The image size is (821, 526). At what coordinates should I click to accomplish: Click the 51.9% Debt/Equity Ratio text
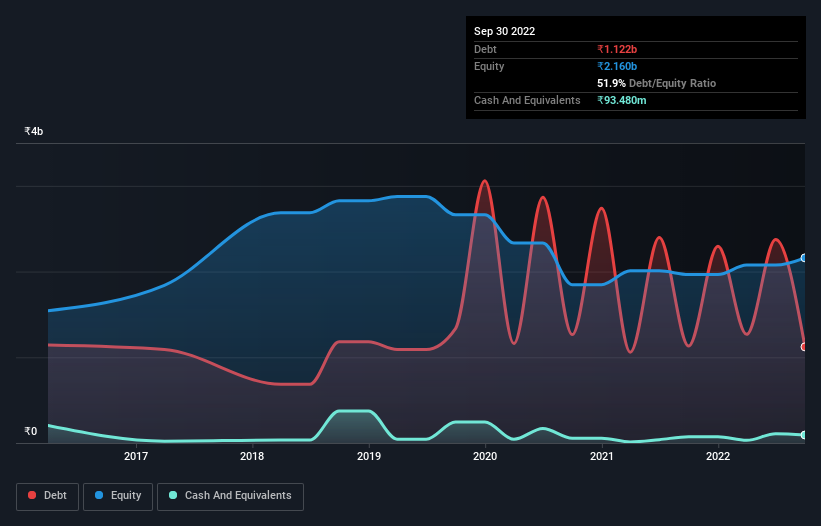click(x=656, y=83)
